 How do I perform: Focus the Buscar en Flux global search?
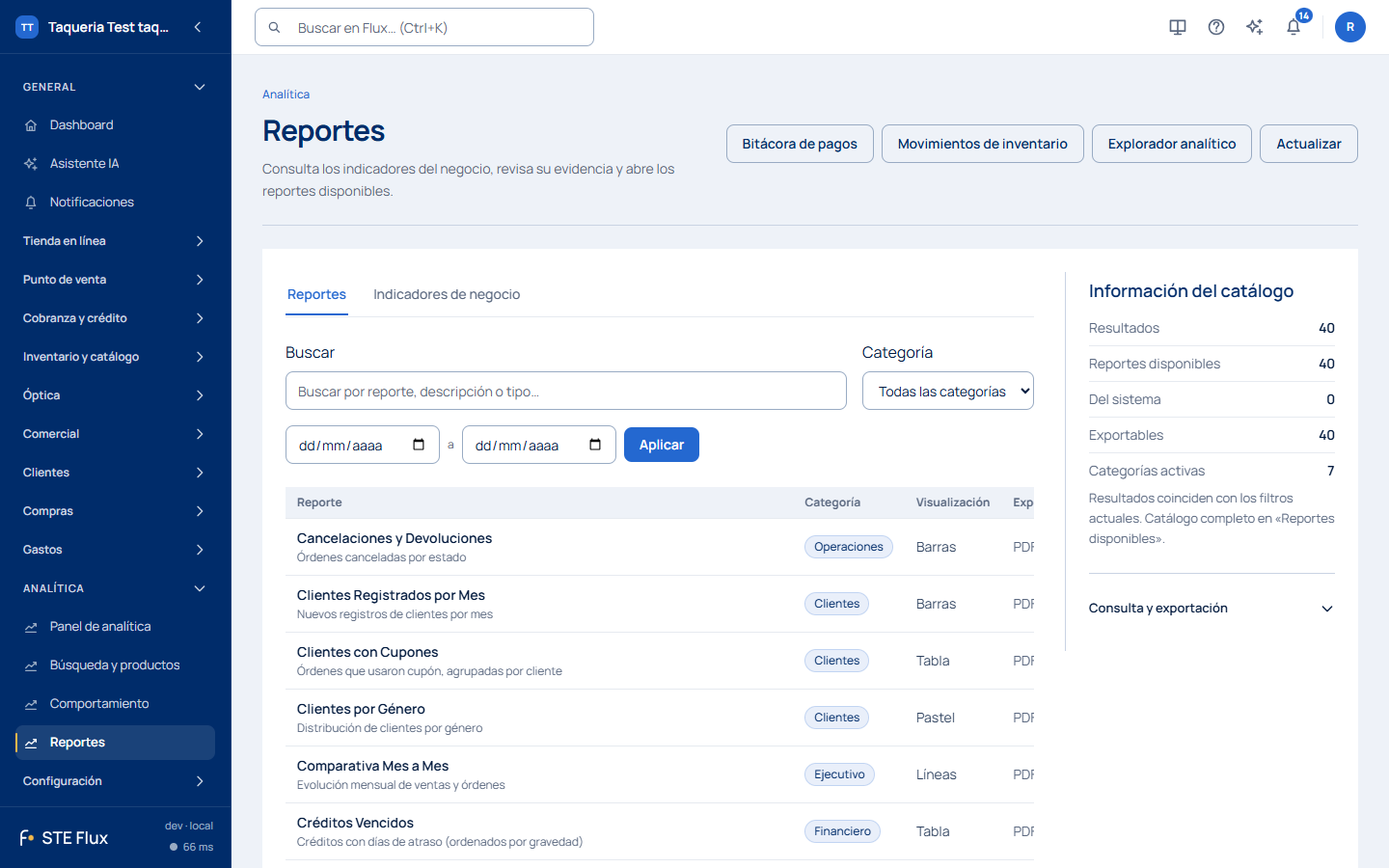pos(424,27)
